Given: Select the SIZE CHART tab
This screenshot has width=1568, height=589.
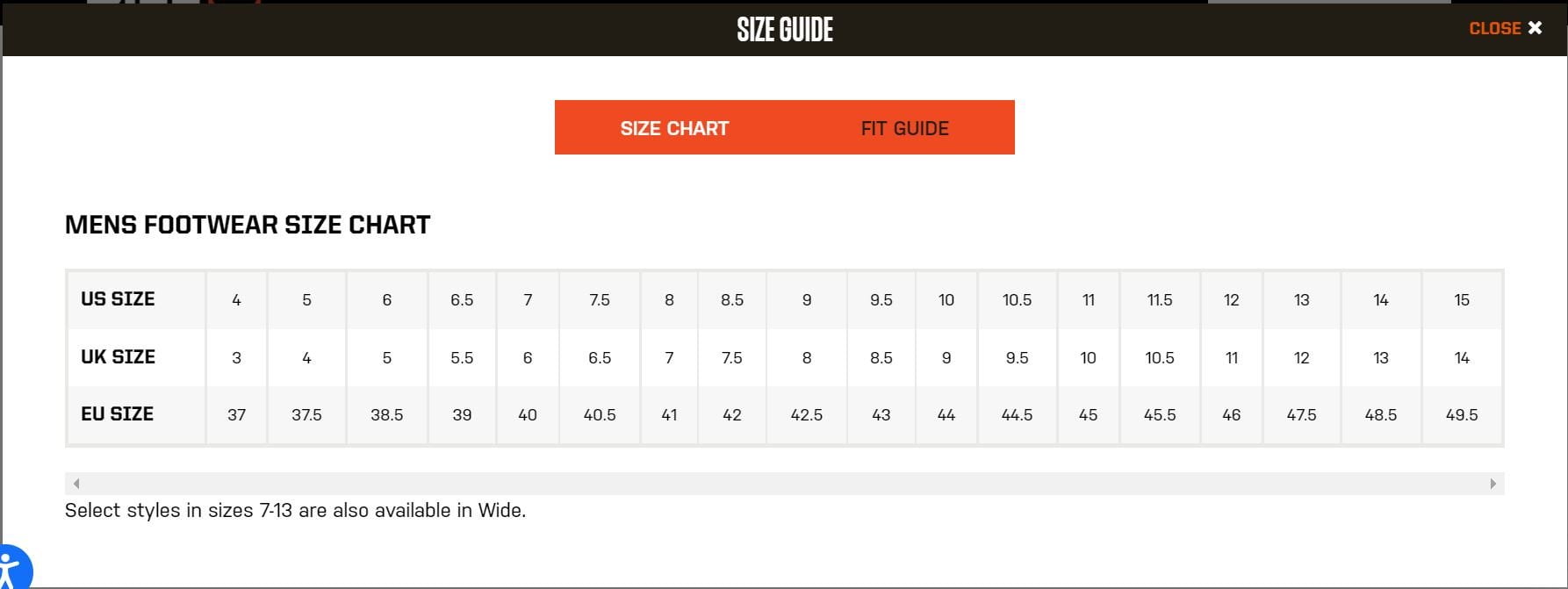Looking at the screenshot, I should [674, 127].
